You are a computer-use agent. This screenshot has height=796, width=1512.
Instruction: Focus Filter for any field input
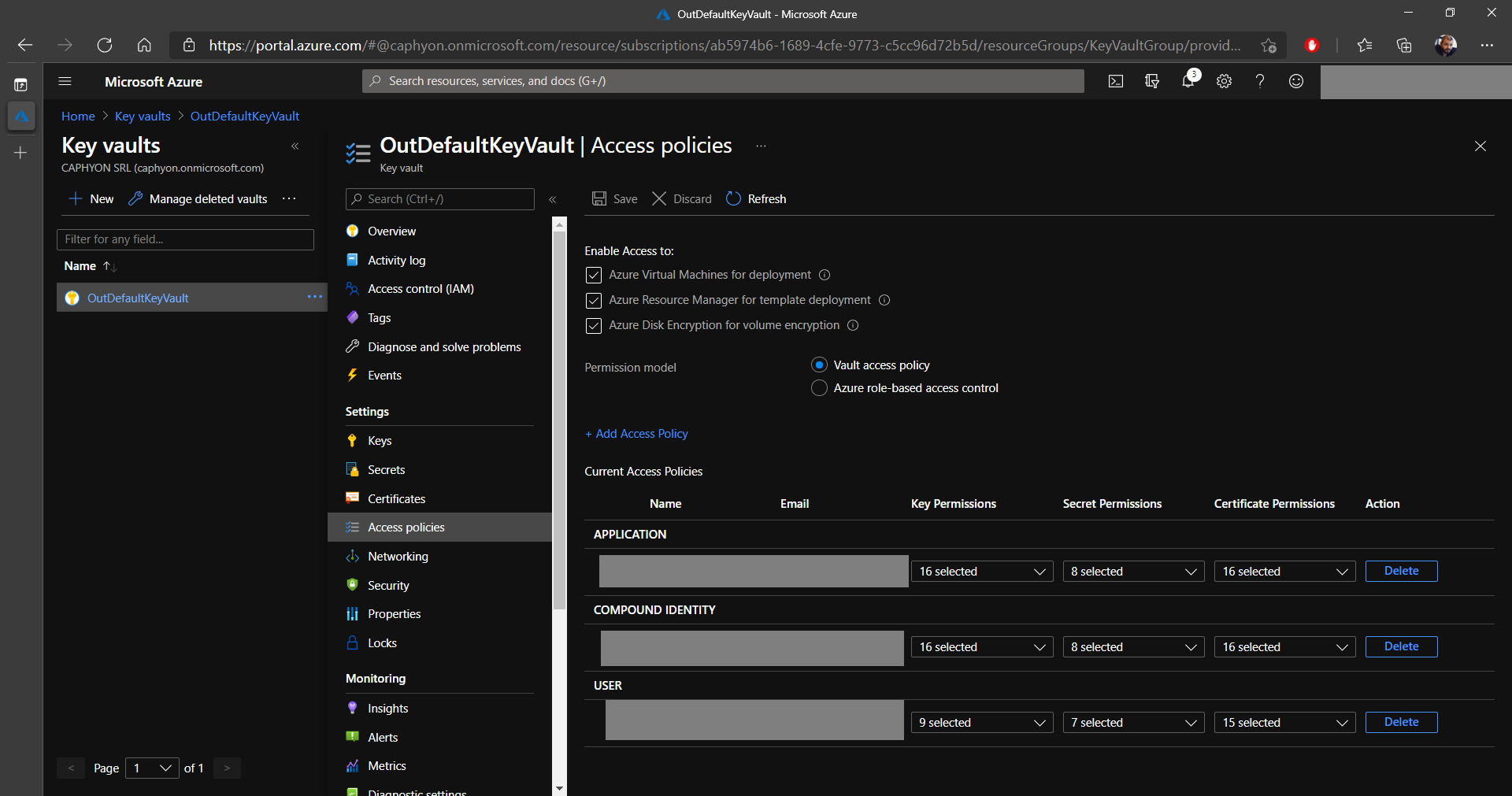[x=185, y=239]
